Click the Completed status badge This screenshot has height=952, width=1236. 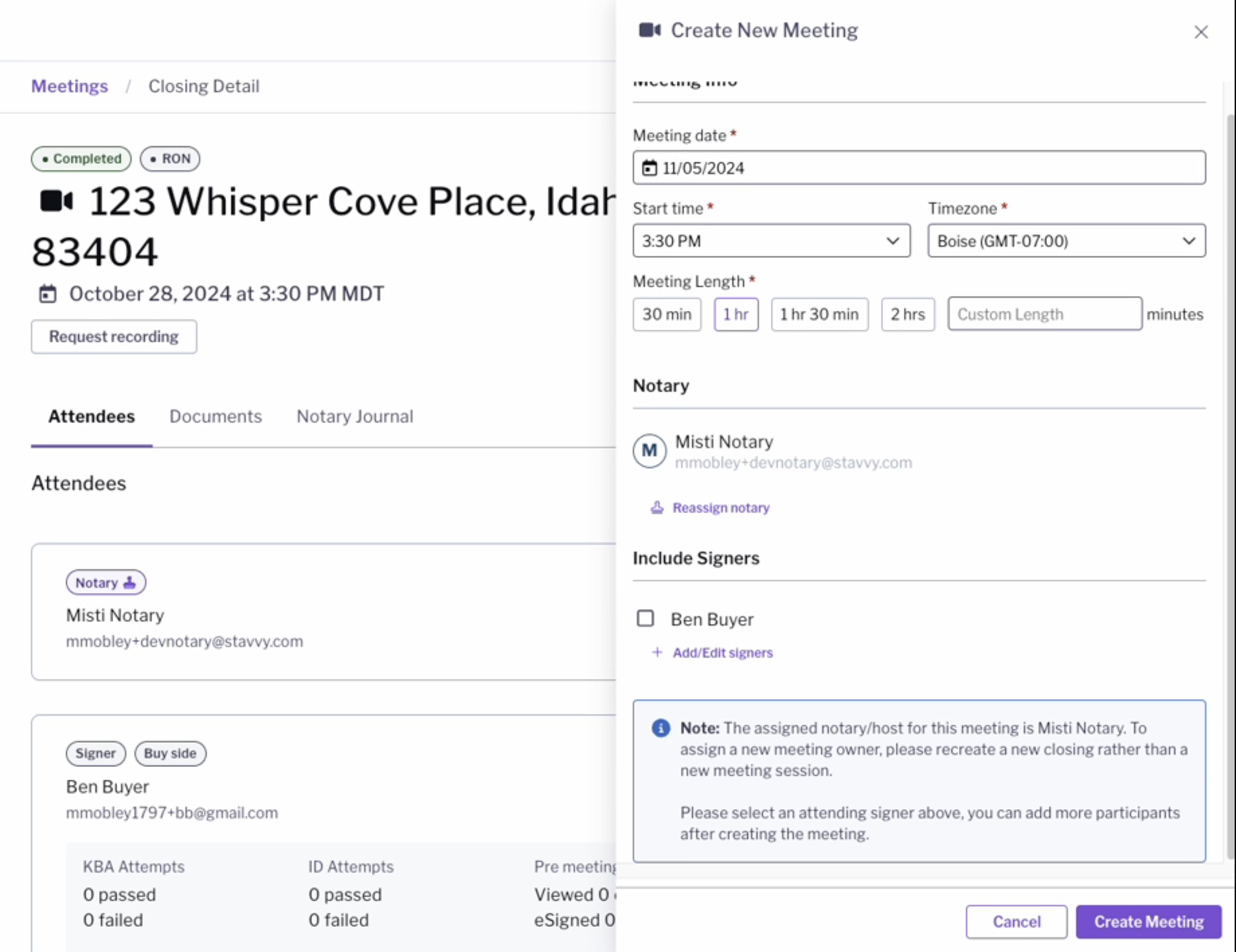[81, 159]
